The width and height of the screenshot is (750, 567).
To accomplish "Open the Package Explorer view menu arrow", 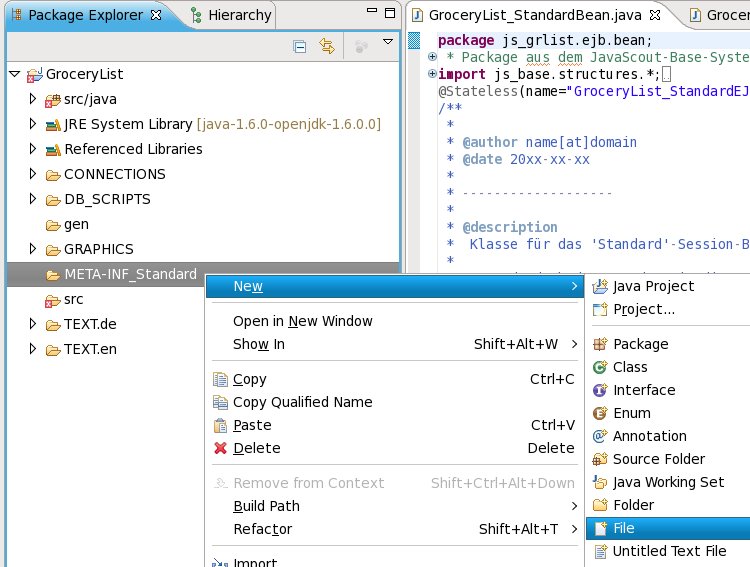I will click(388, 43).
